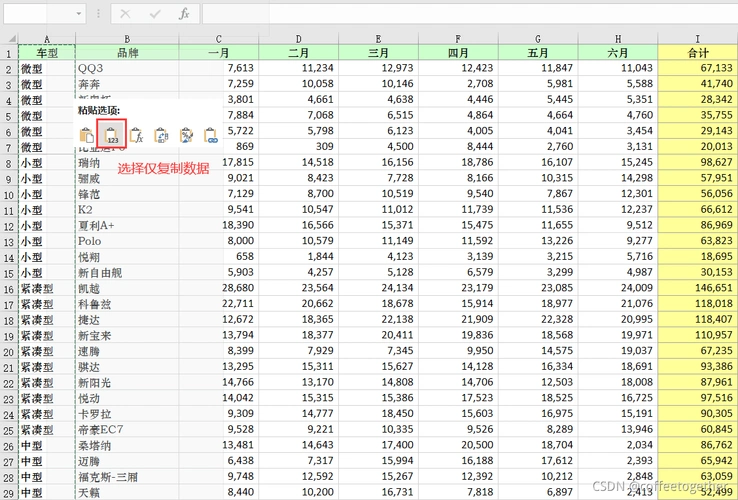Click the 合计 header cell
This screenshot has width=738, height=500.
coord(697,53)
